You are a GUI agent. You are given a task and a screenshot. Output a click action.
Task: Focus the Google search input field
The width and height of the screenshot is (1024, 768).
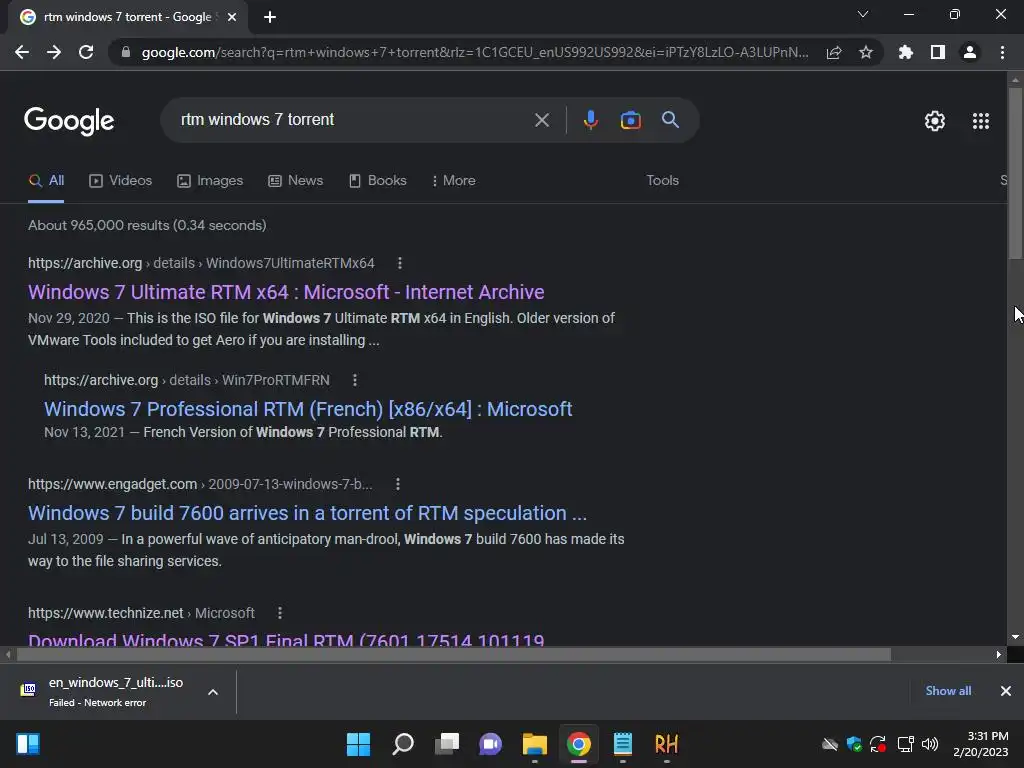tap(353, 120)
